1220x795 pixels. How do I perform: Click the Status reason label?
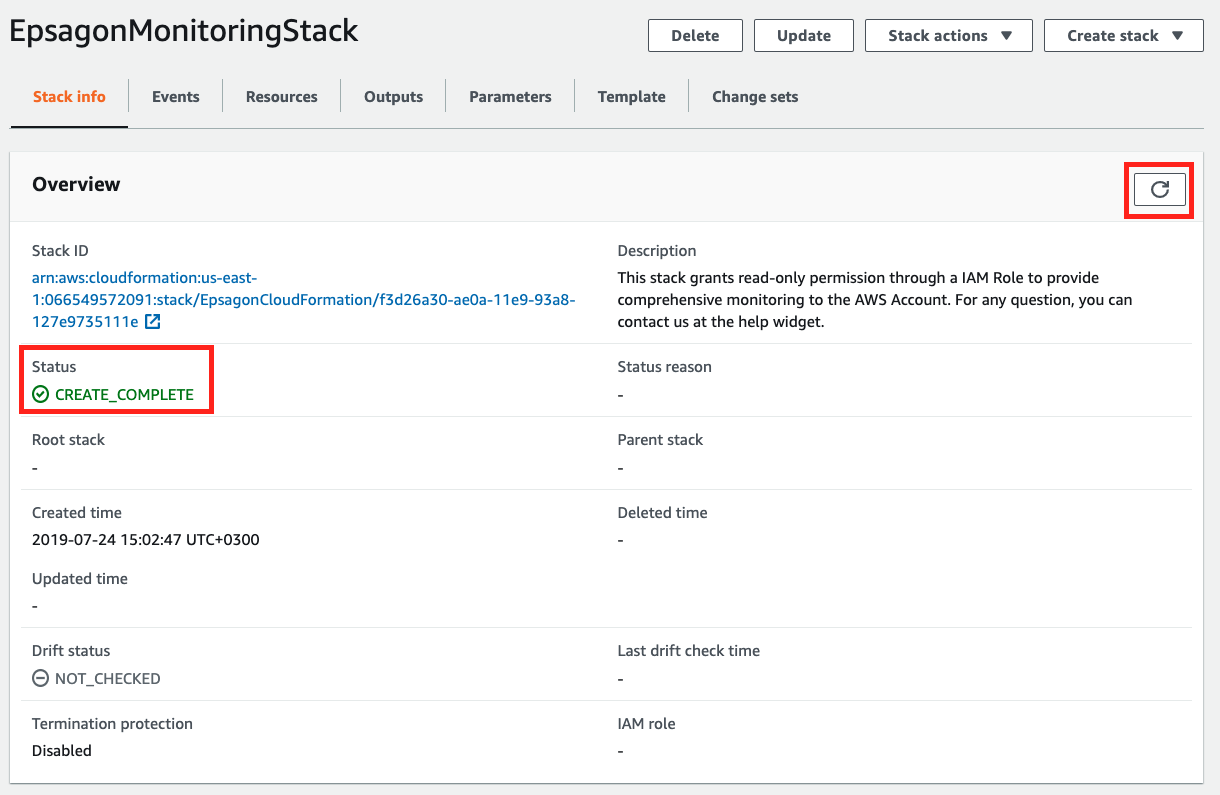tap(665, 367)
